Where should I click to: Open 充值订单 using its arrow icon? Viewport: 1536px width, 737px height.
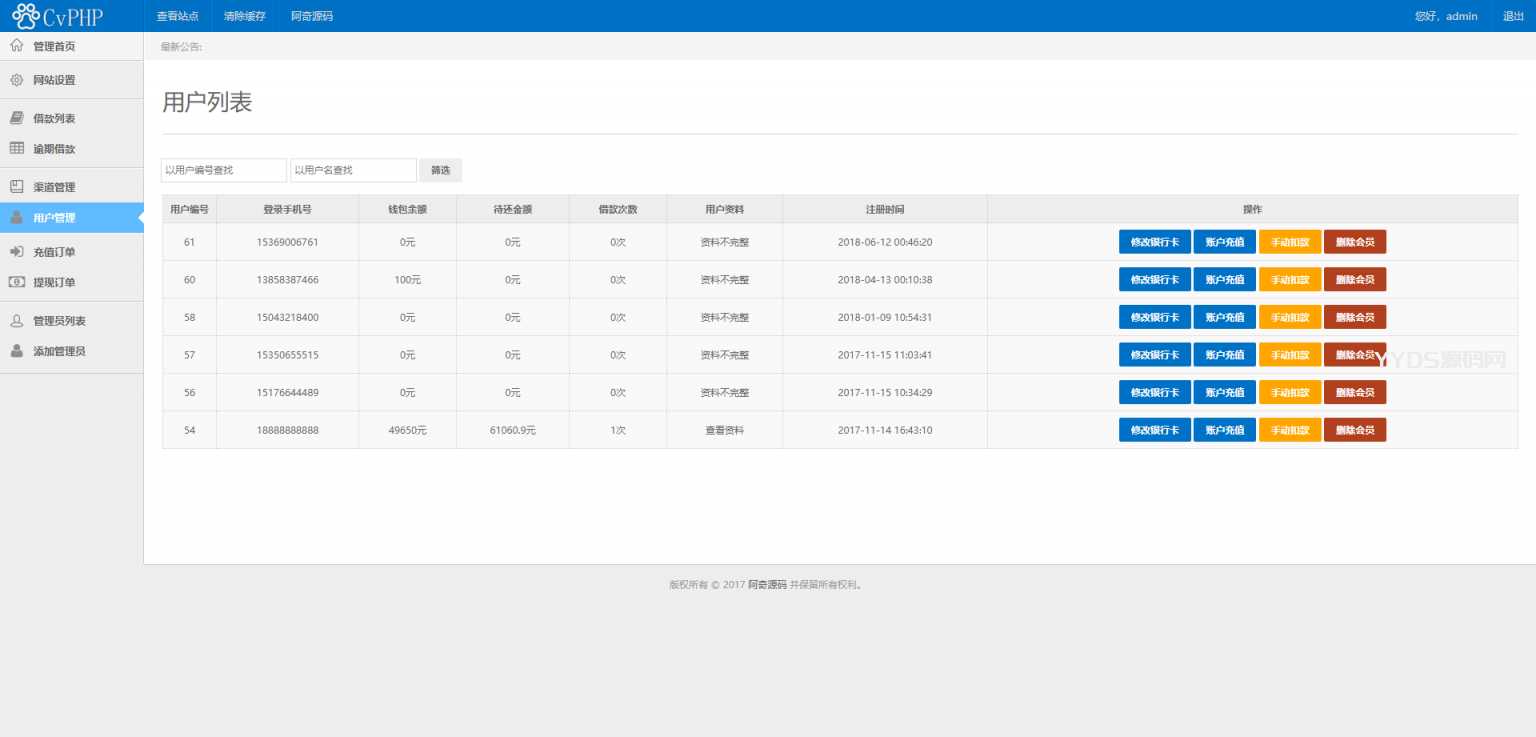pos(16,251)
